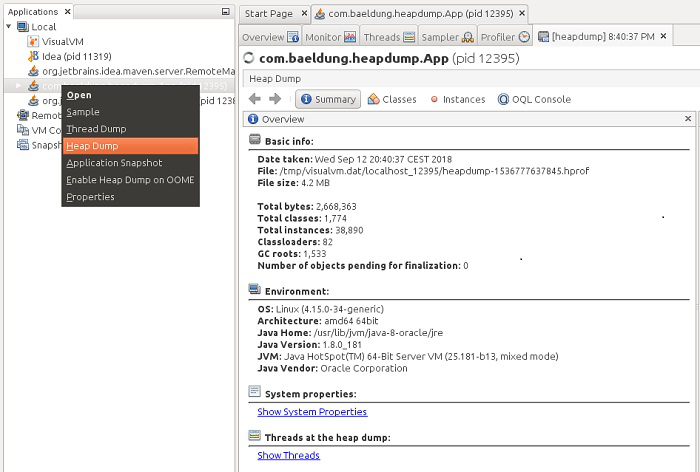Open the OQL Console
Image resolution: width=700 pixels, height=472 pixels.
click(x=534, y=99)
